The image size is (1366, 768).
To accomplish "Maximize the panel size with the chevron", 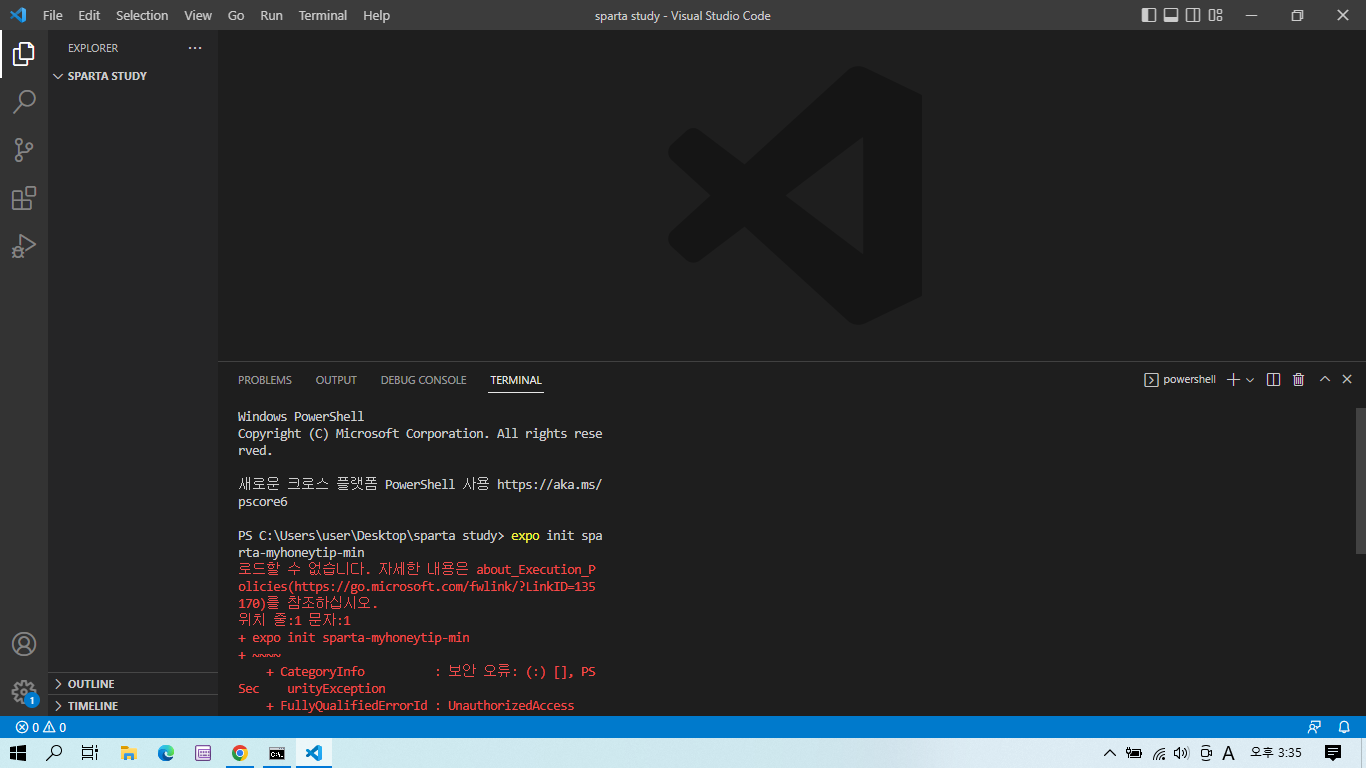I will pos(1325,380).
